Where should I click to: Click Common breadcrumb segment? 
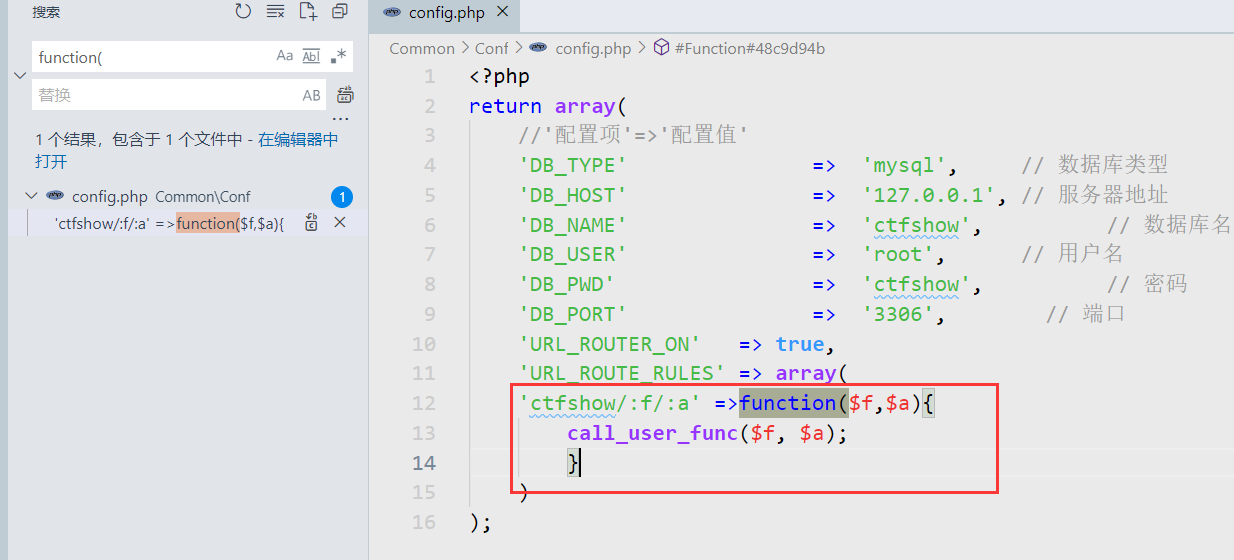pyautogui.click(x=422, y=48)
